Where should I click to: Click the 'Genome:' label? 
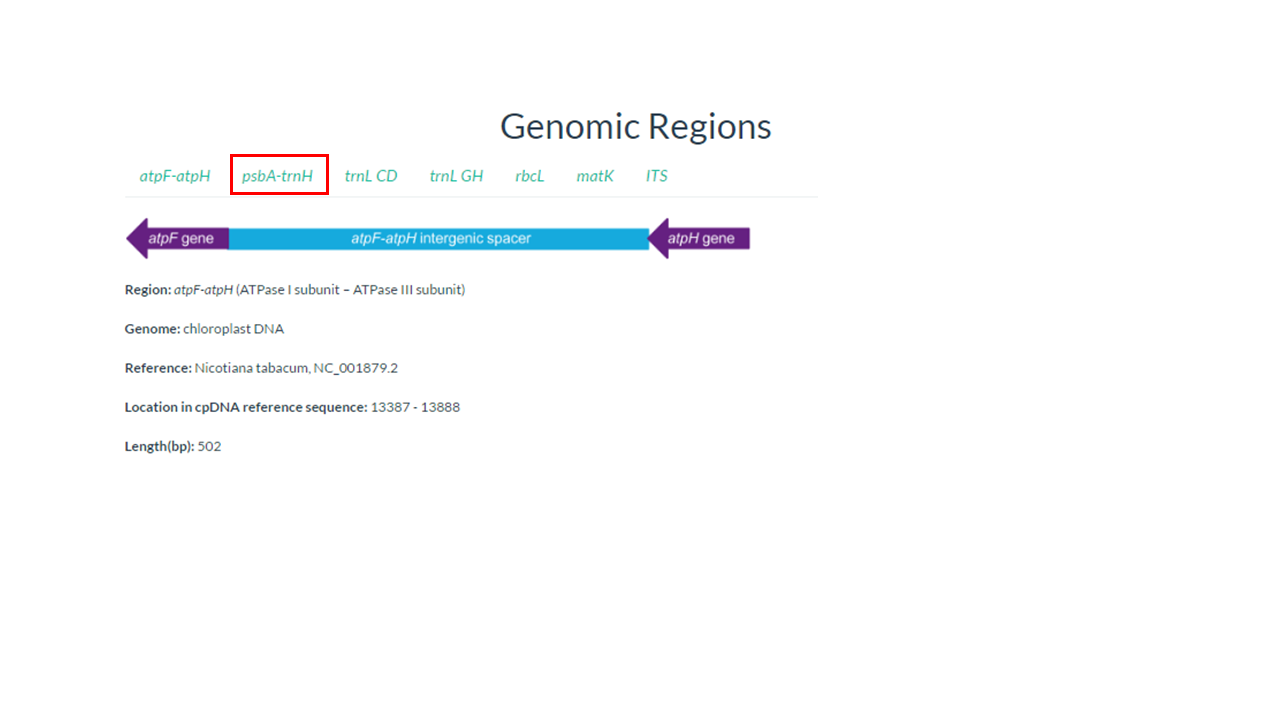click(152, 329)
